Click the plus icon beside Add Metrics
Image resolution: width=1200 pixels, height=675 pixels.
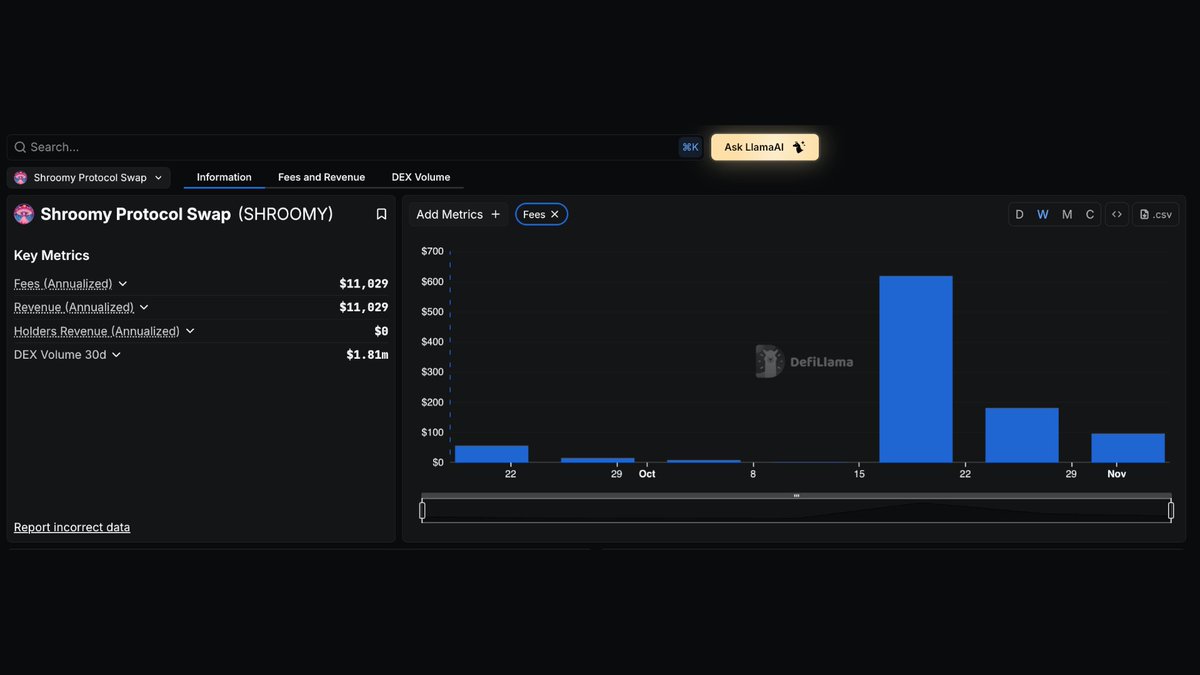[495, 214]
